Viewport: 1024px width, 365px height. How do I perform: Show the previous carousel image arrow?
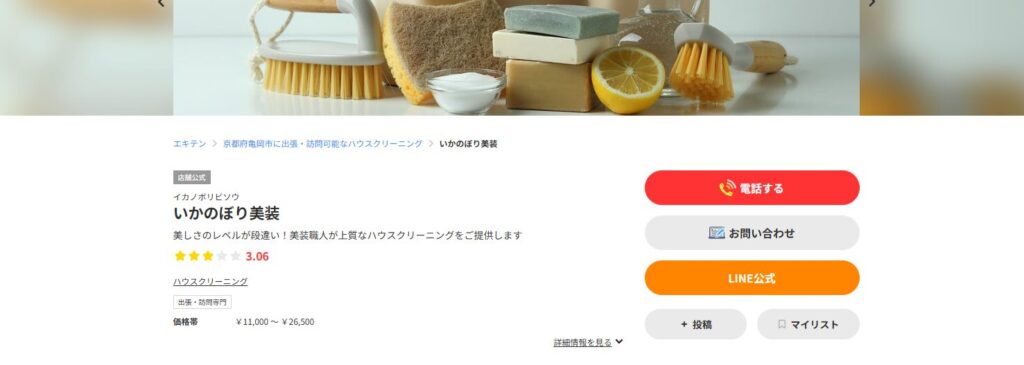click(161, 3)
